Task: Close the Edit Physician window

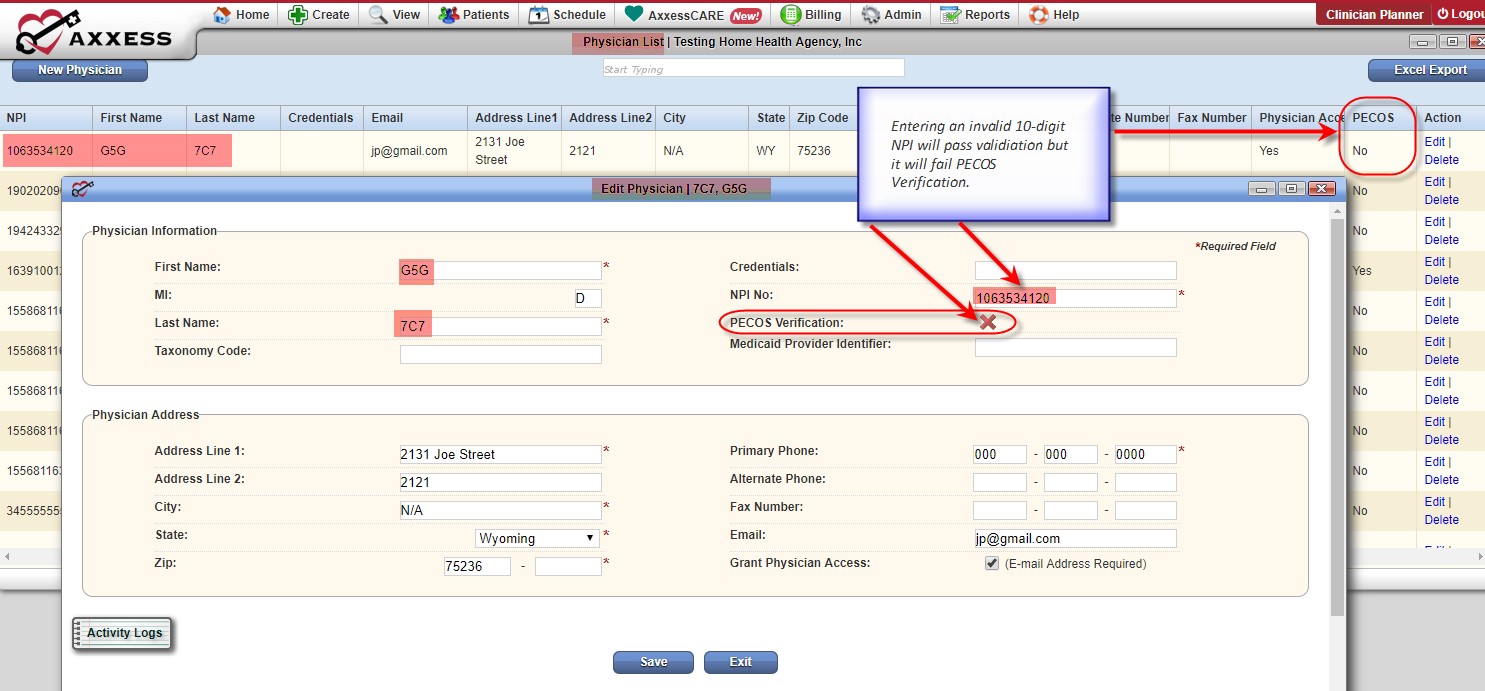Action: click(1322, 189)
